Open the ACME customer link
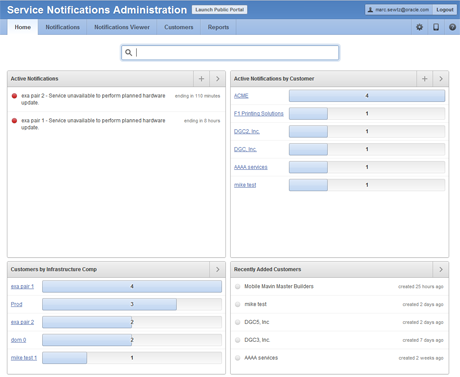This screenshot has width=460, height=377. point(241,96)
